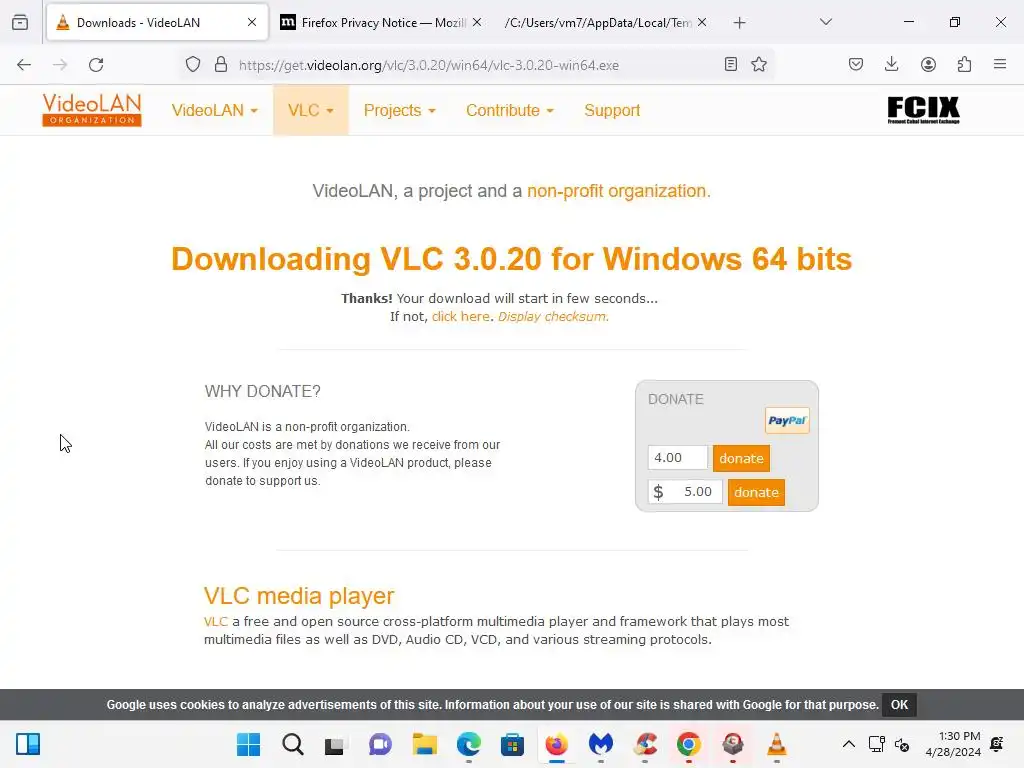This screenshot has width=1024, height=768.
Task: Open File Explorer from taskbar
Action: point(424,744)
